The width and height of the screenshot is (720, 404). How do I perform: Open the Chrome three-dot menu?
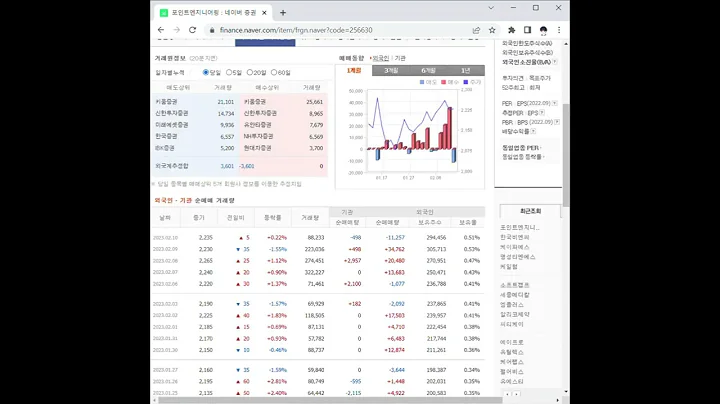[x=559, y=30]
